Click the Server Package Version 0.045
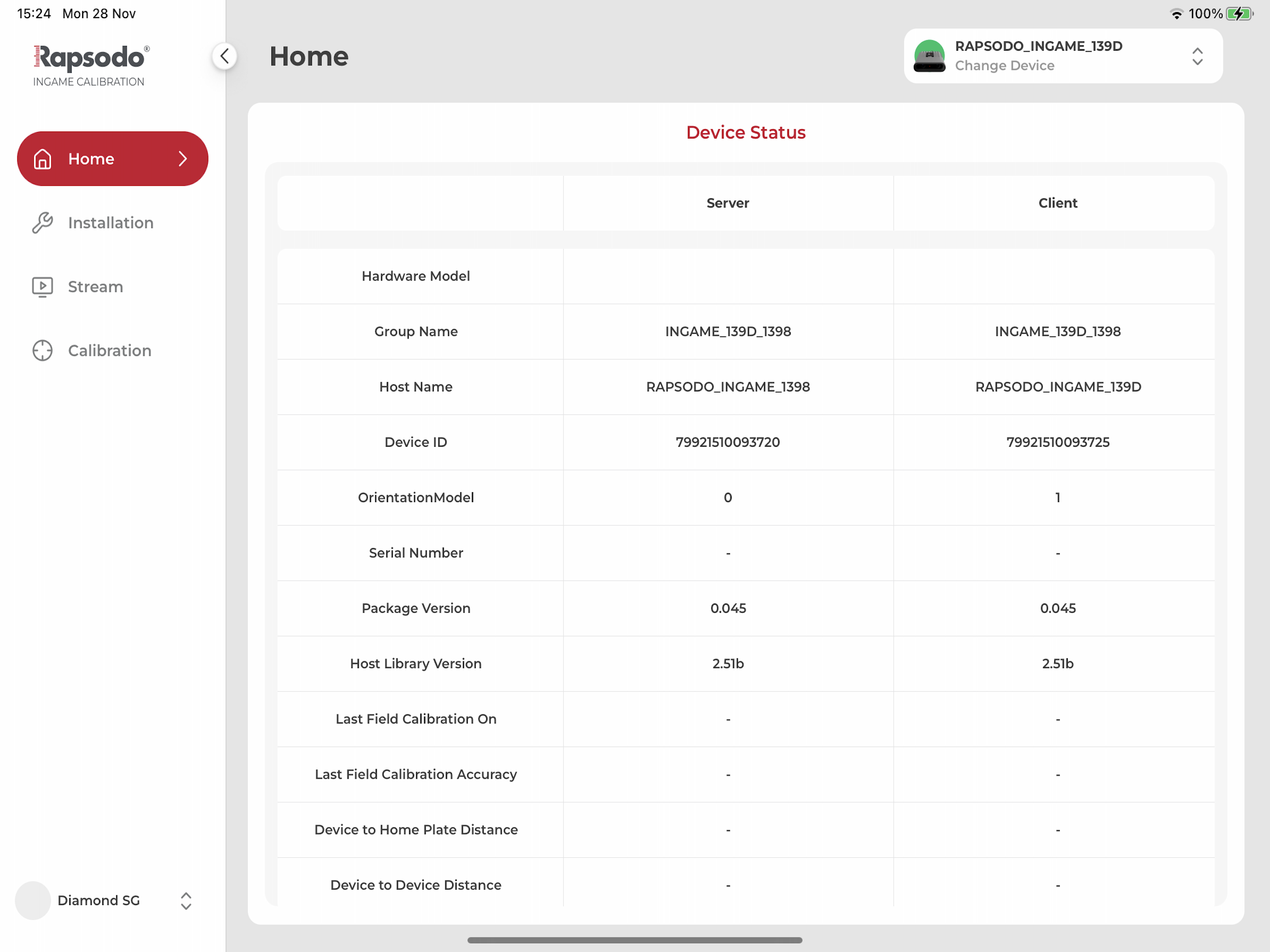The width and height of the screenshot is (1270, 952). pos(728,608)
